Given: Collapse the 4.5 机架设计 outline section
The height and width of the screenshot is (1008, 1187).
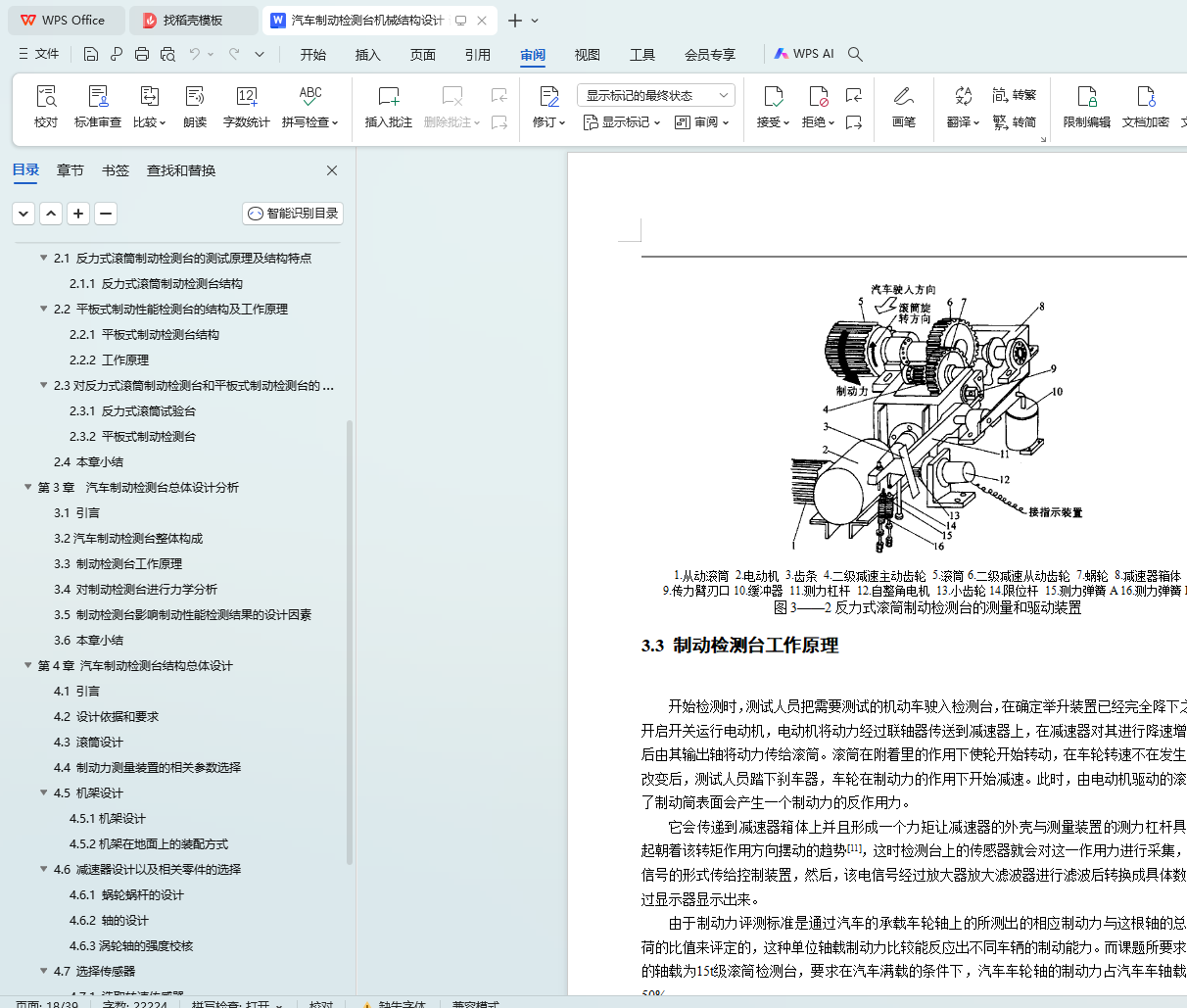Looking at the screenshot, I should 43,793.
